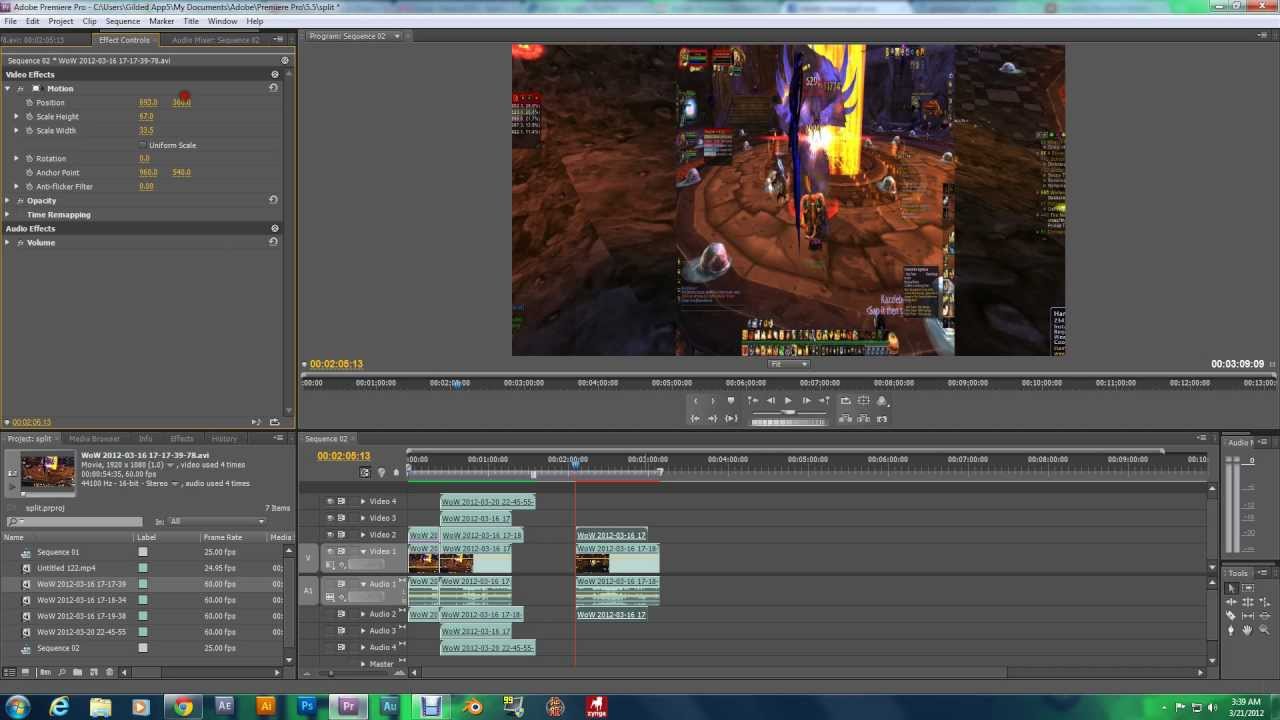Viewport: 1280px width, 720px height.
Task: Open the Clip menu
Action: pyautogui.click(x=89, y=21)
